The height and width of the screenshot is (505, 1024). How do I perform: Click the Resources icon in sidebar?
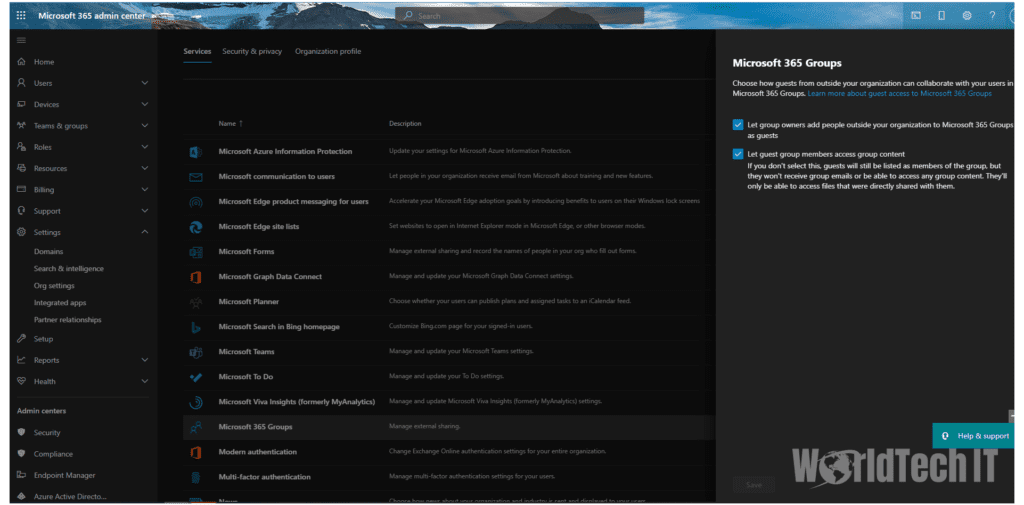(x=22, y=168)
